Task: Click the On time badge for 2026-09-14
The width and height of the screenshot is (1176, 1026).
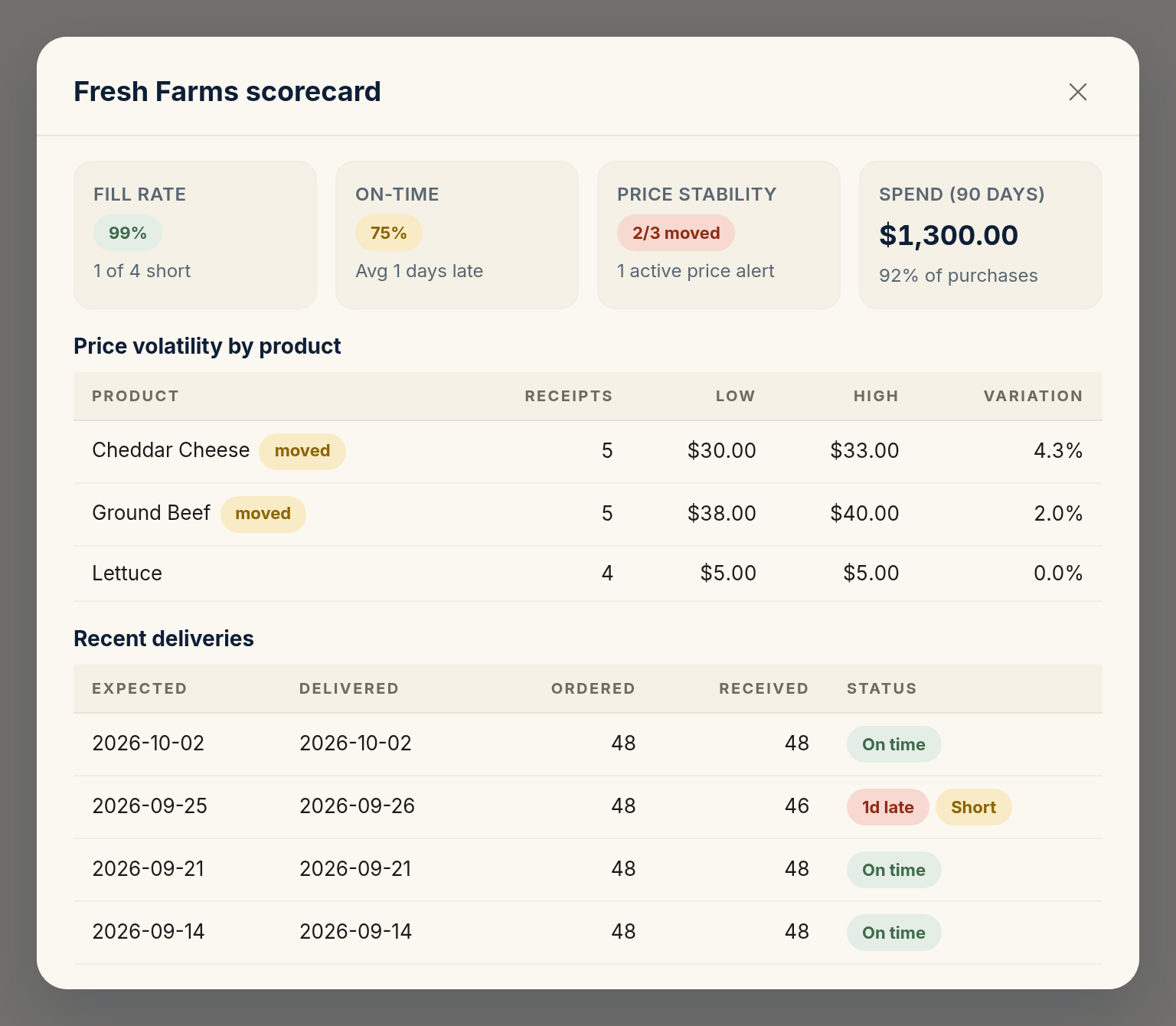Action: click(893, 933)
